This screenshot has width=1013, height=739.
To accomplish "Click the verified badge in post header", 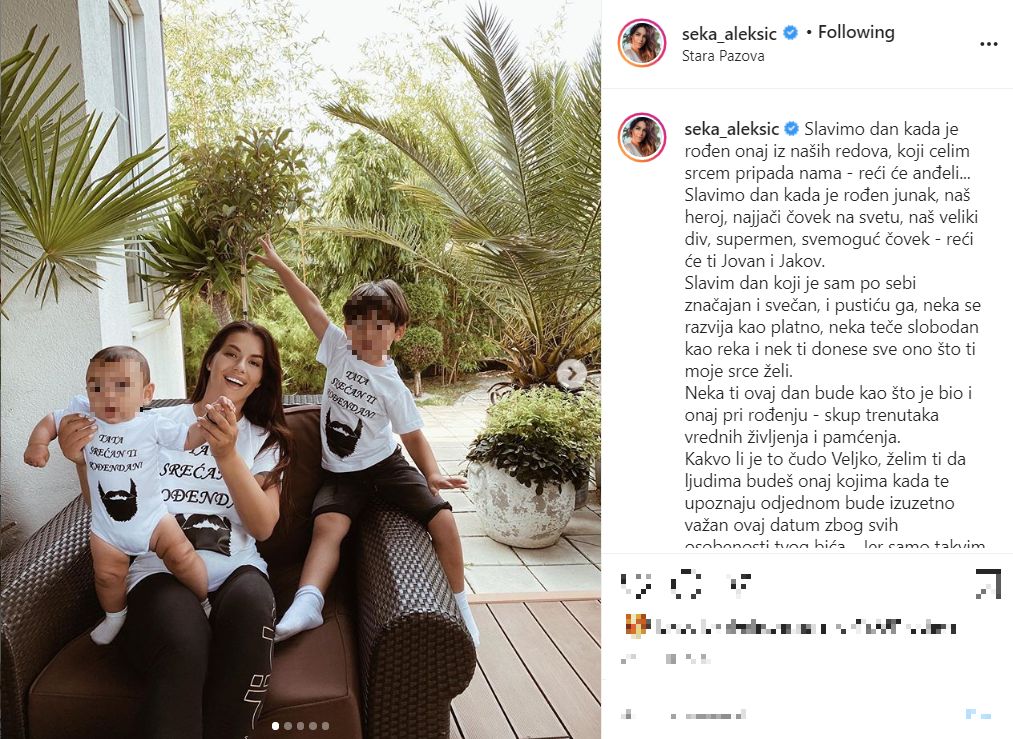I will pyautogui.click(x=791, y=32).
